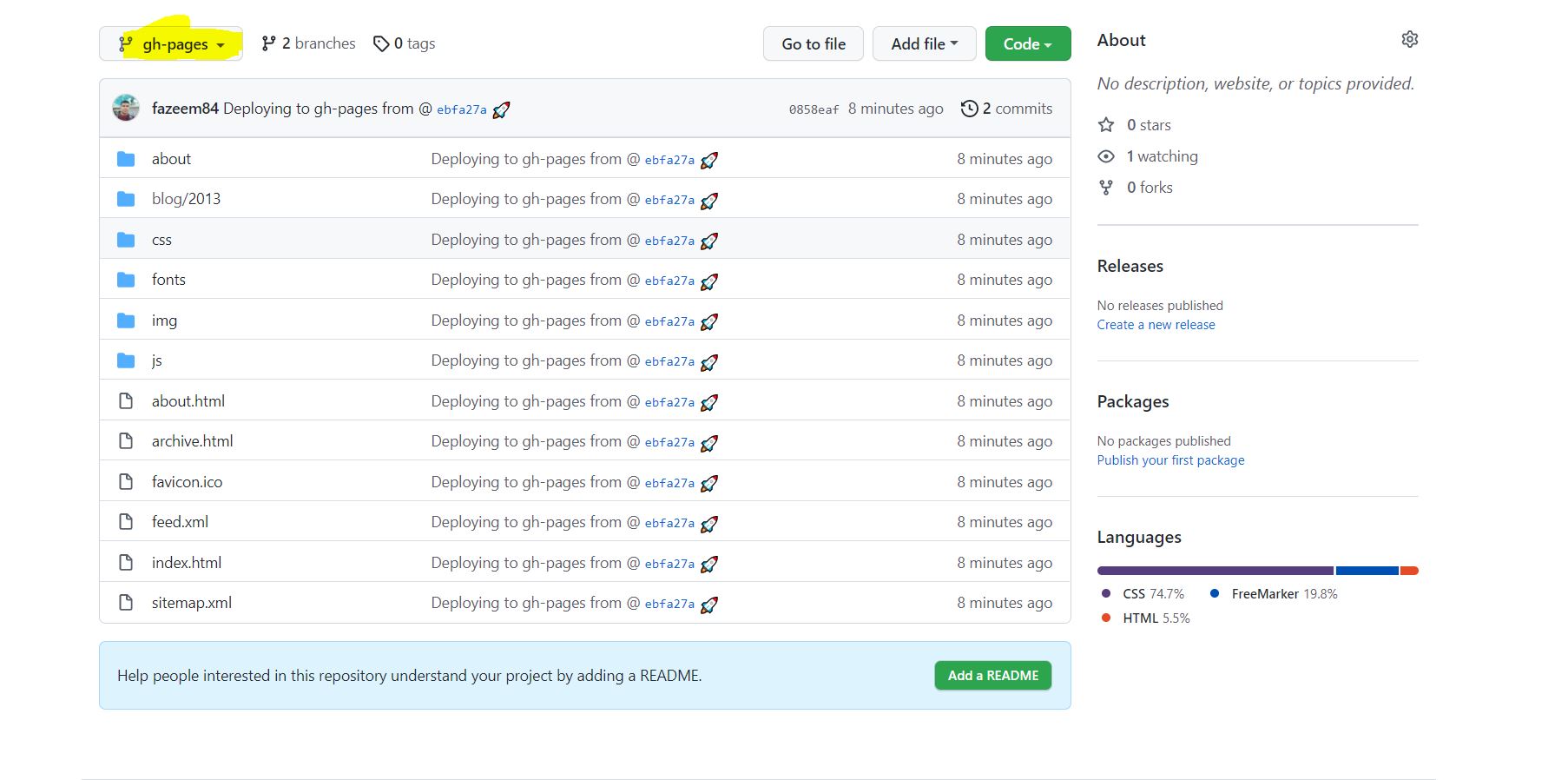The image size is (1568, 780).
Task: Click the rocket emoji in latest commit header
Action: [501, 110]
